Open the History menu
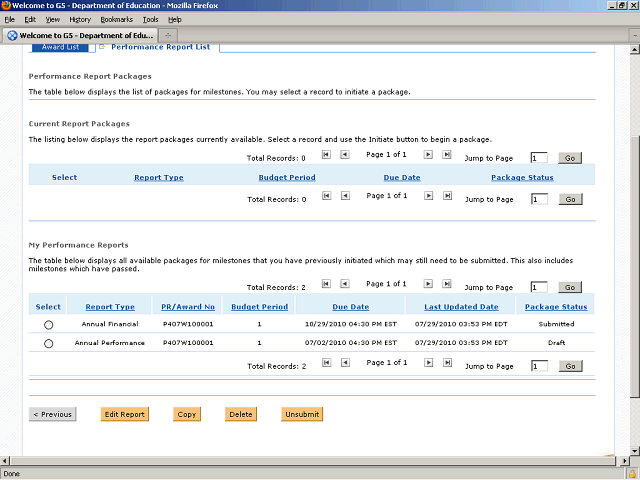This screenshot has height=480, width=640. pyautogui.click(x=80, y=19)
